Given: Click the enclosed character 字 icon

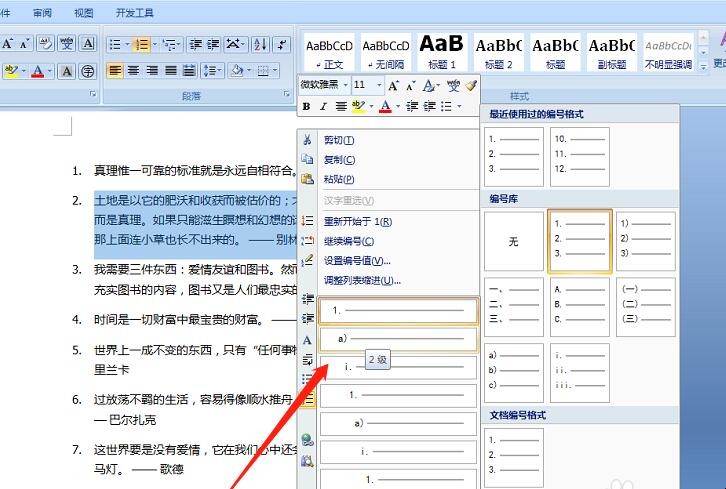Looking at the screenshot, I should 88,71.
